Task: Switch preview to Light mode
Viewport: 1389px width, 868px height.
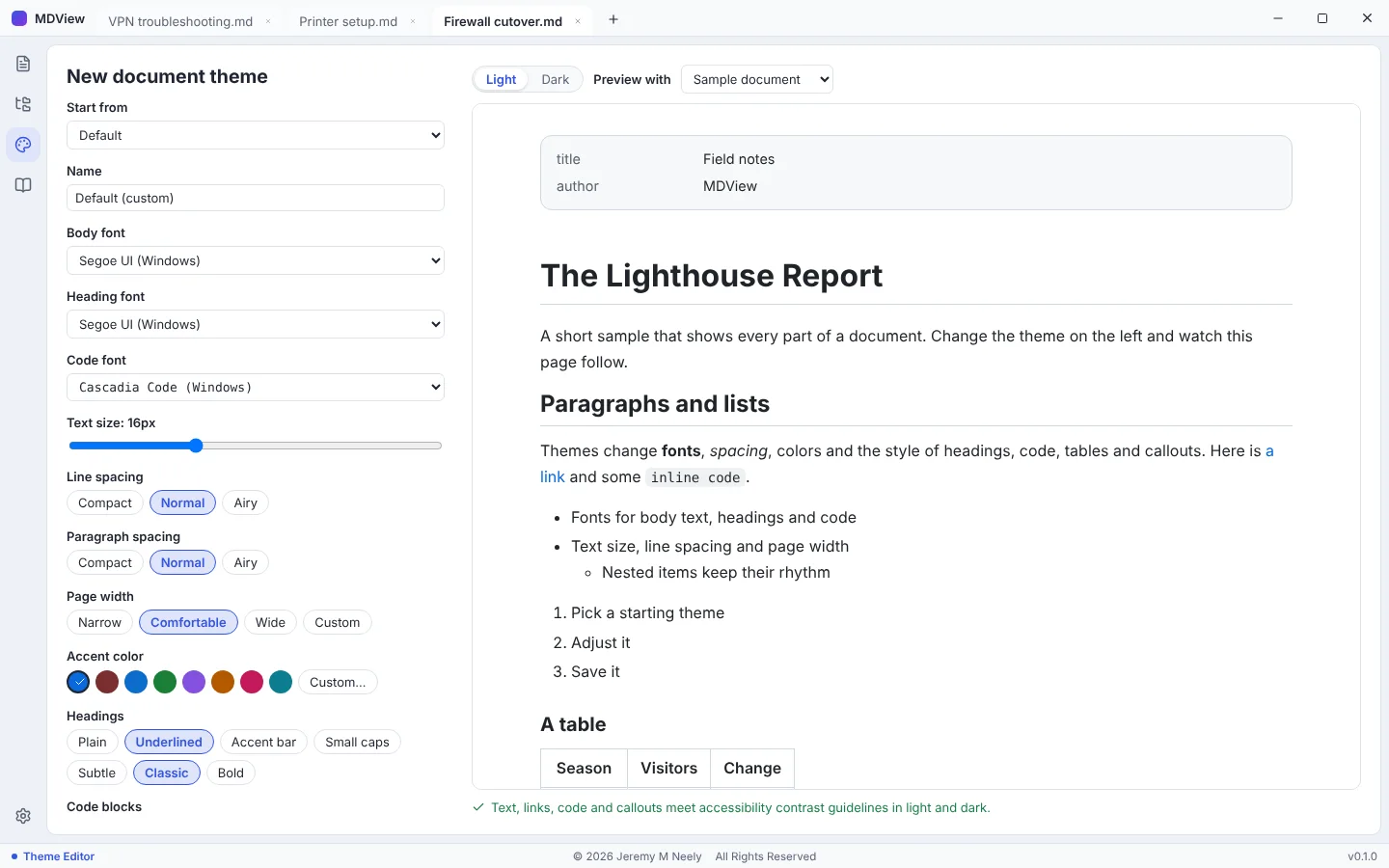Action: (x=501, y=79)
